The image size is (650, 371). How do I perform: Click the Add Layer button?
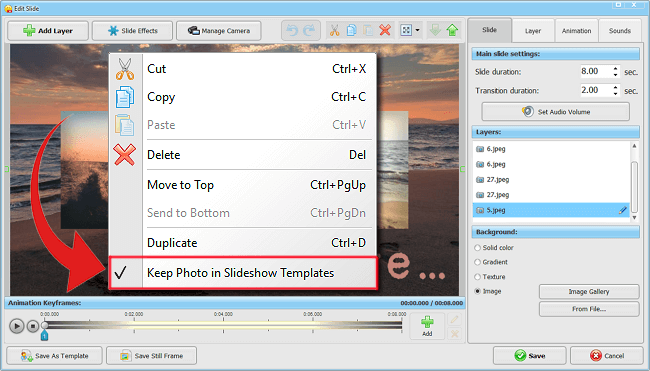[48, 31]
